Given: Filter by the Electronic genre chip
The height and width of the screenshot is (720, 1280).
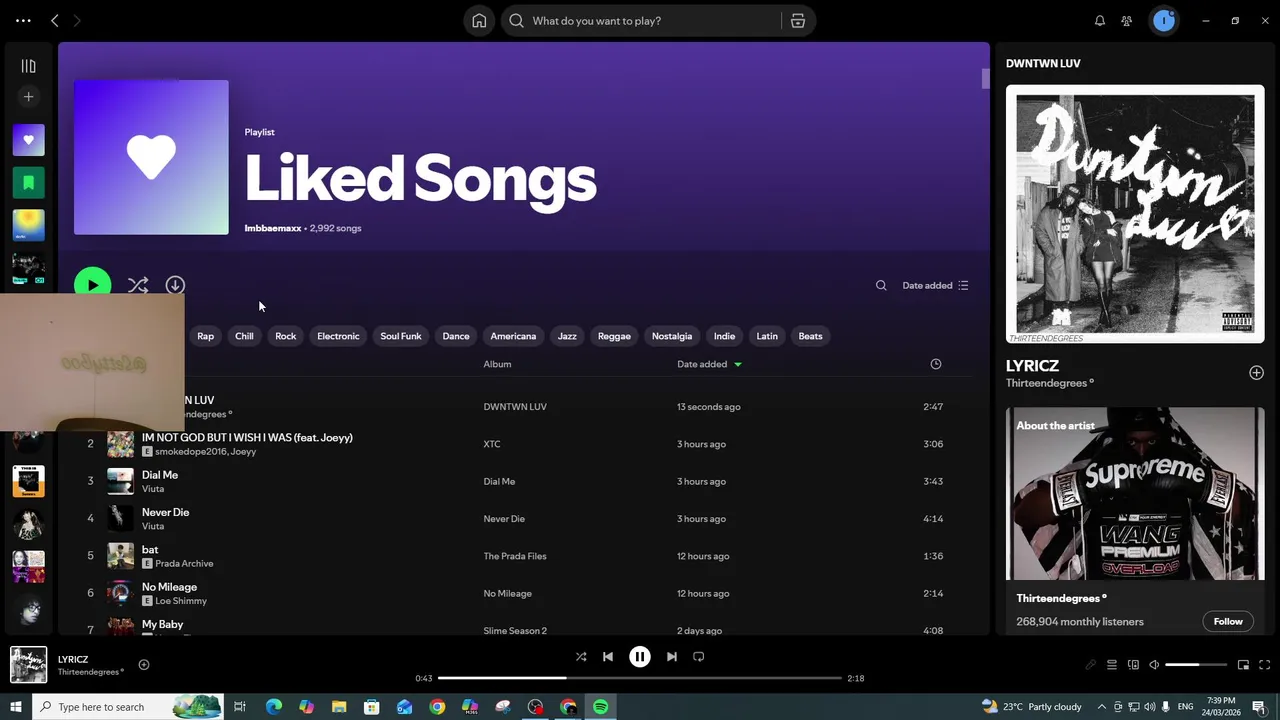Looking at the screenshot, I should click(x=338, y=336).
